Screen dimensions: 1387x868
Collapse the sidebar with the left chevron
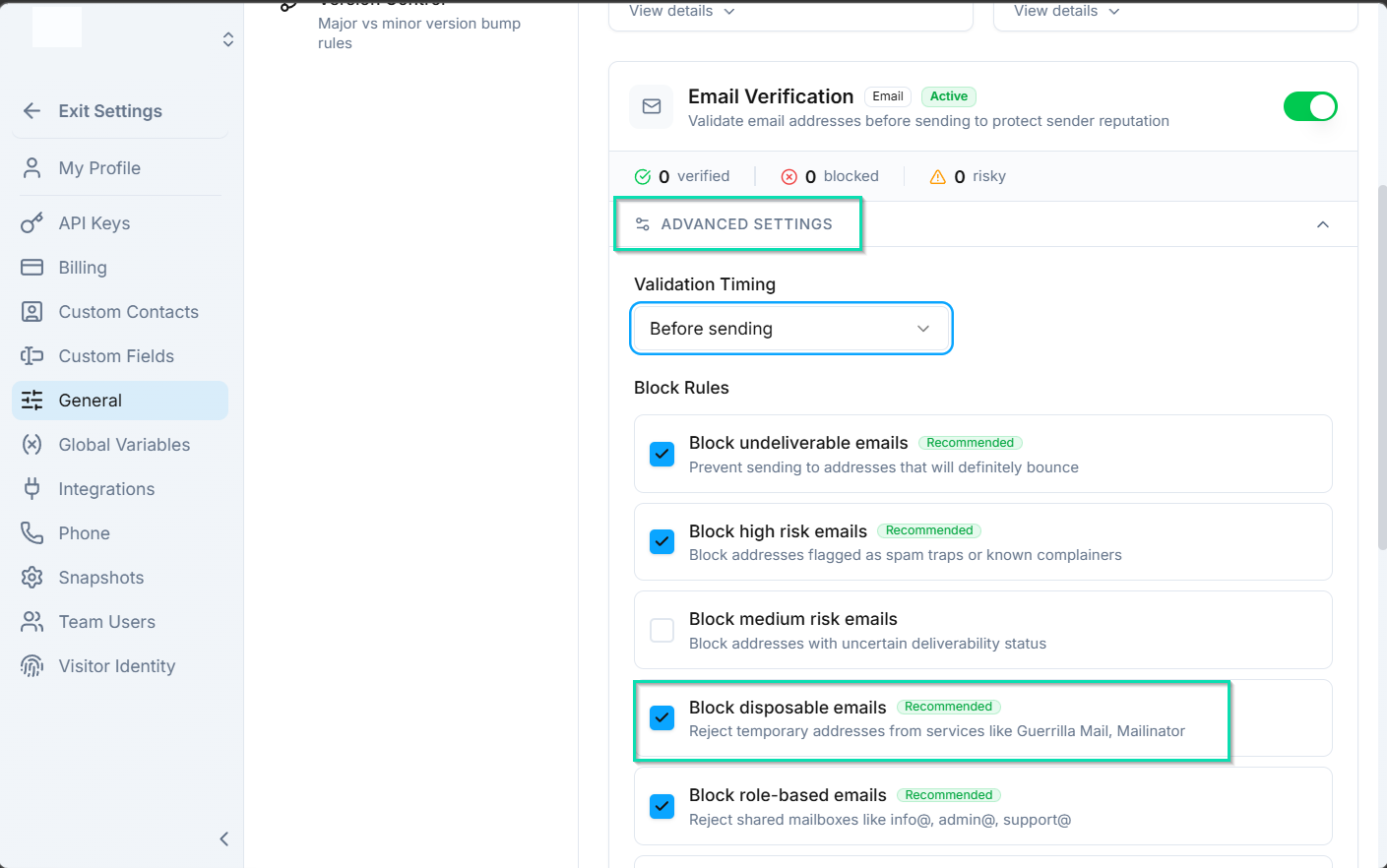tap(224, 838)
